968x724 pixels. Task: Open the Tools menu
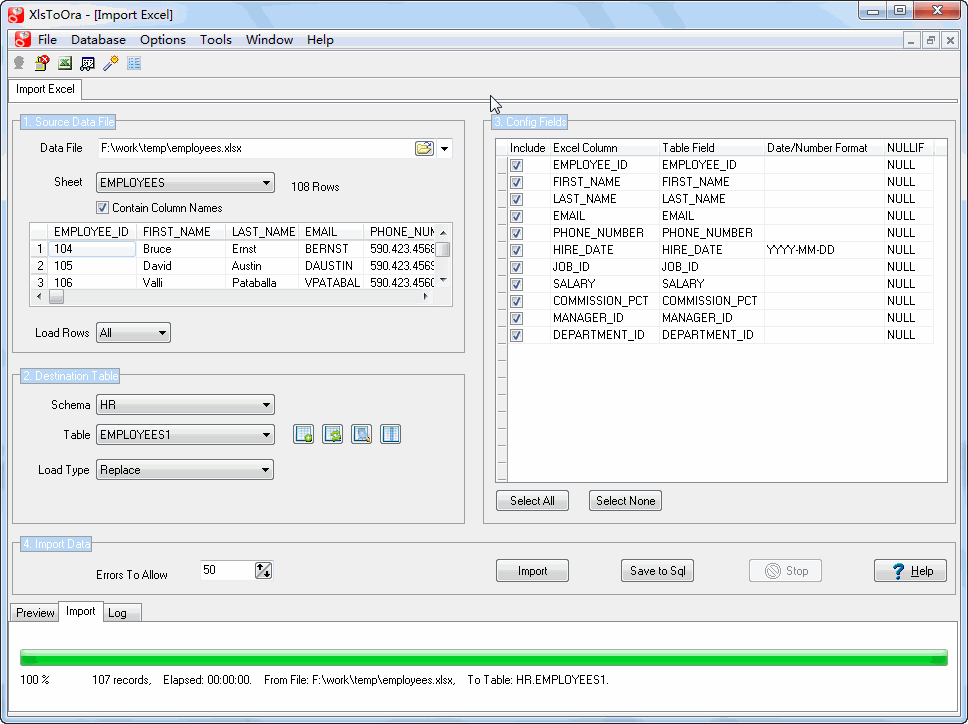tap(215, 40)
